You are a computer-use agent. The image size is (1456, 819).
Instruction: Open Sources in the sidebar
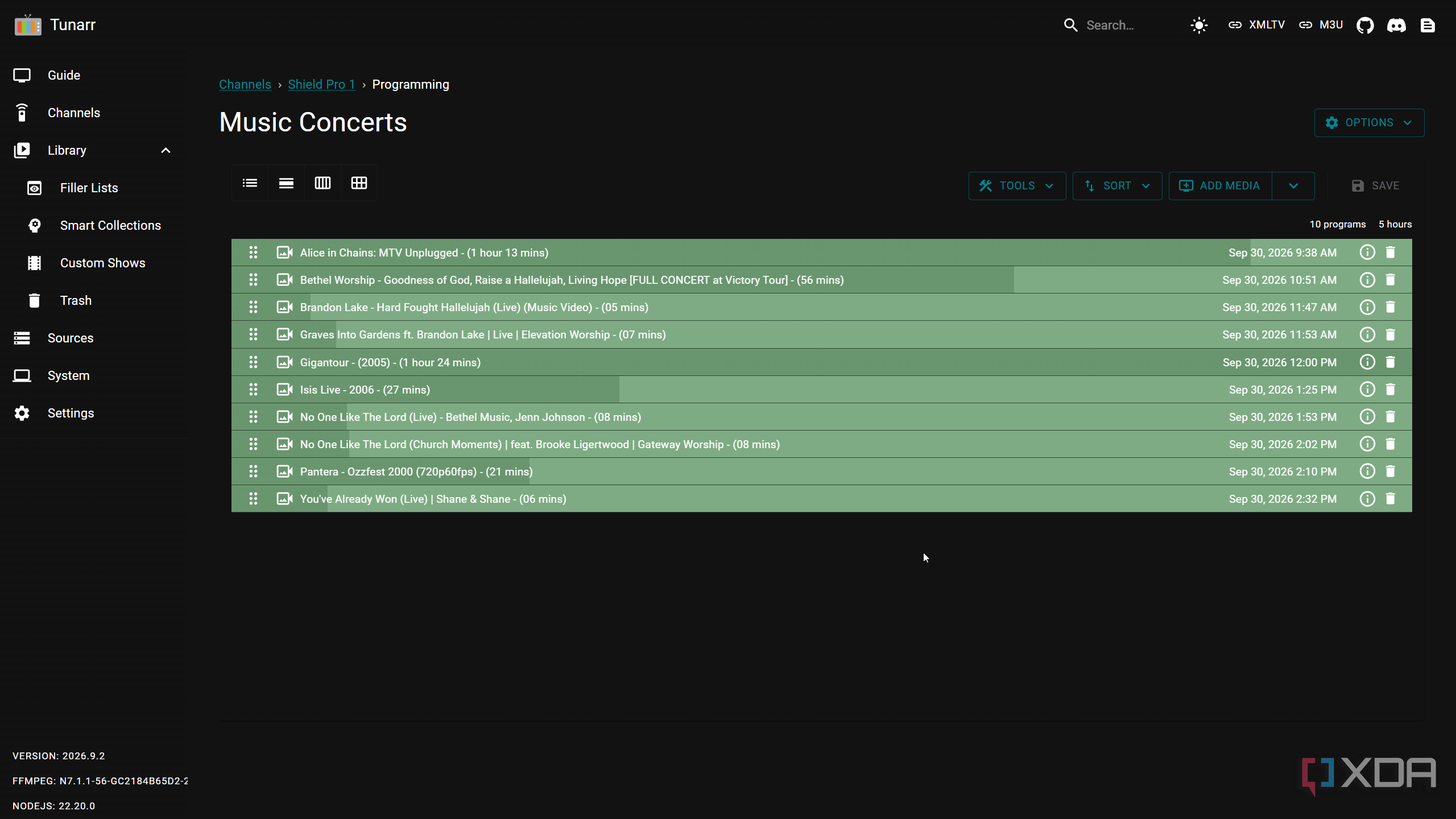[93, 338]
